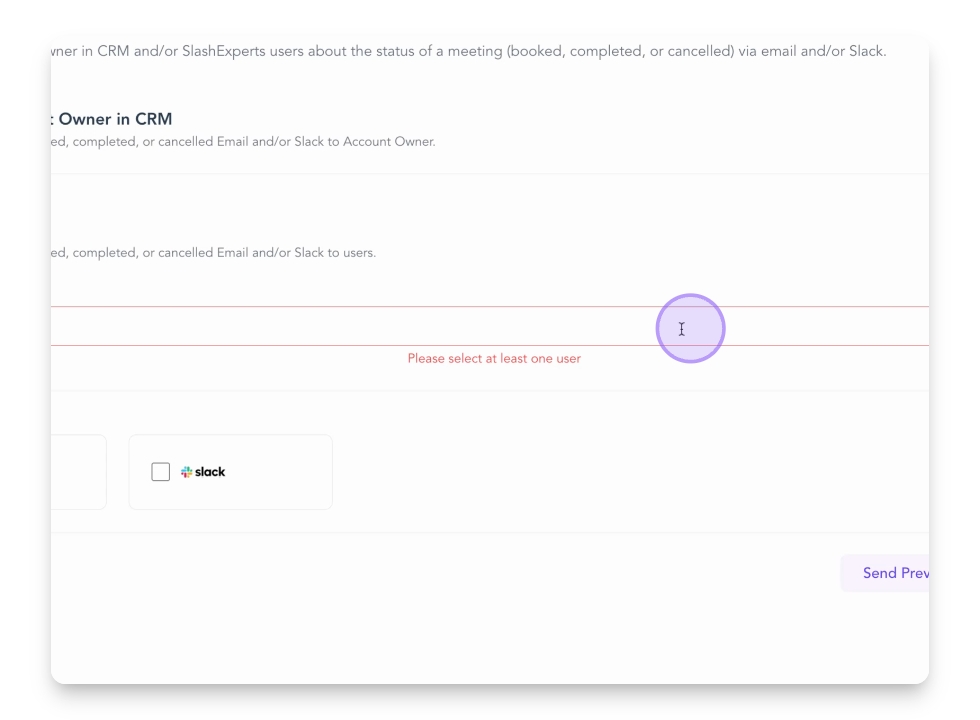980x720 pixels.
Task: Enable the Slack notification checkbox
Action: pos(161,472)
